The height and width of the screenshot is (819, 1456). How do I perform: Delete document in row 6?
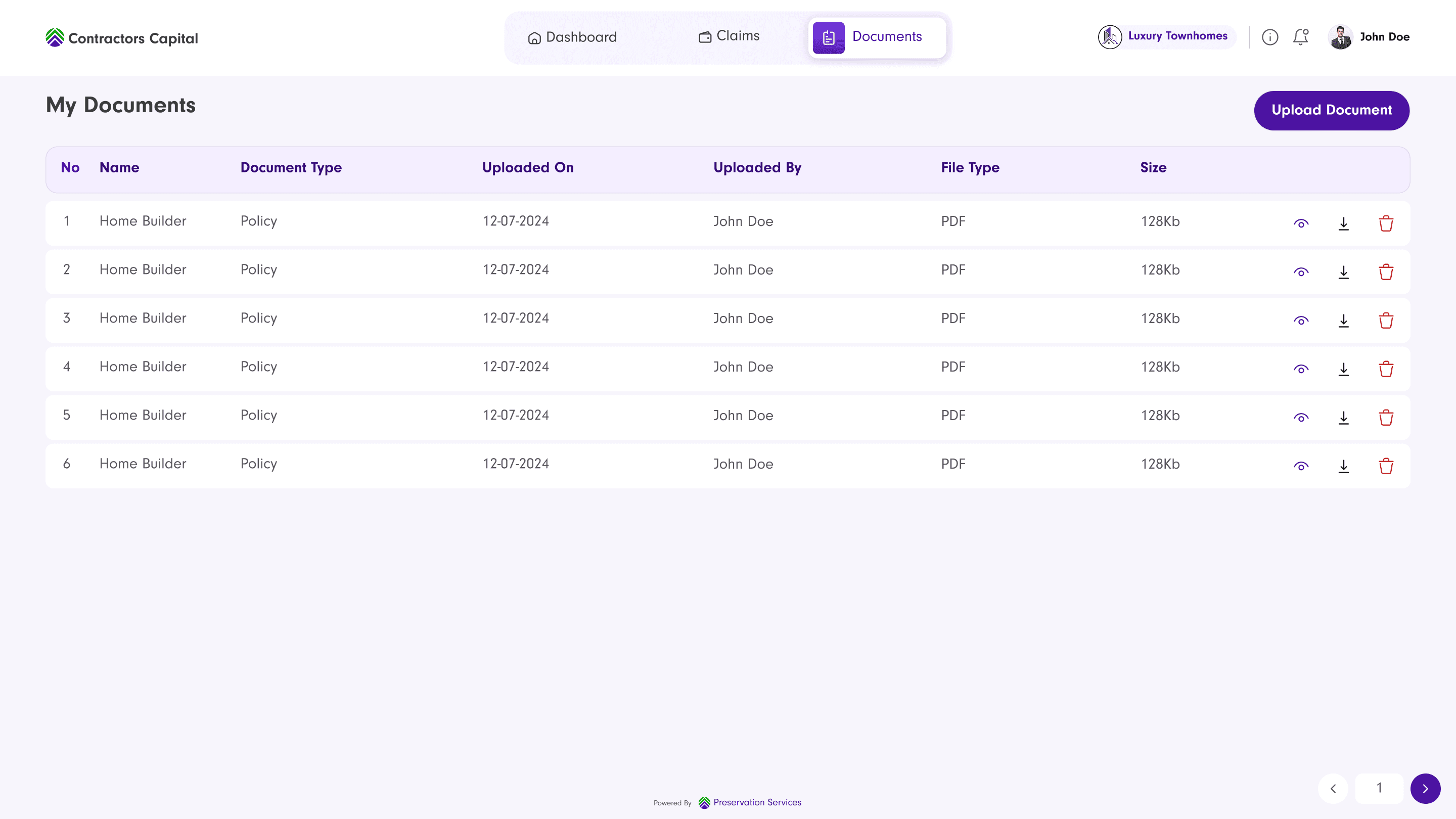tap(1386, 467)
